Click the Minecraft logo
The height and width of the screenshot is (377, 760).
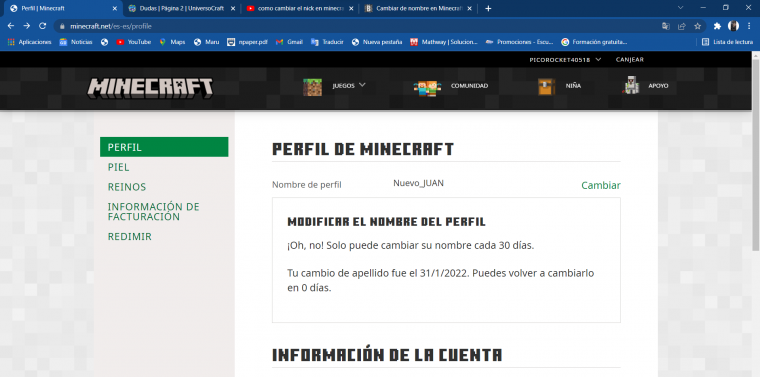pos(150,88)
